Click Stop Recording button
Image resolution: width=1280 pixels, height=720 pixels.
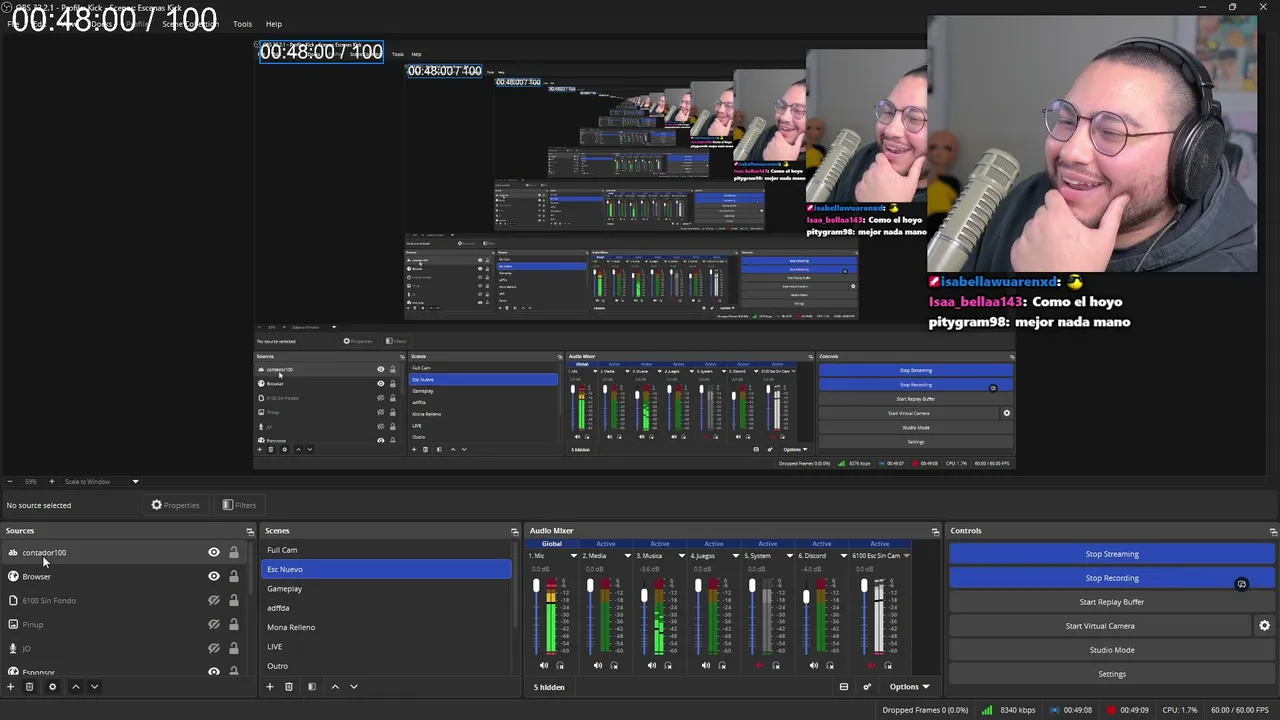pos(1112,578)
